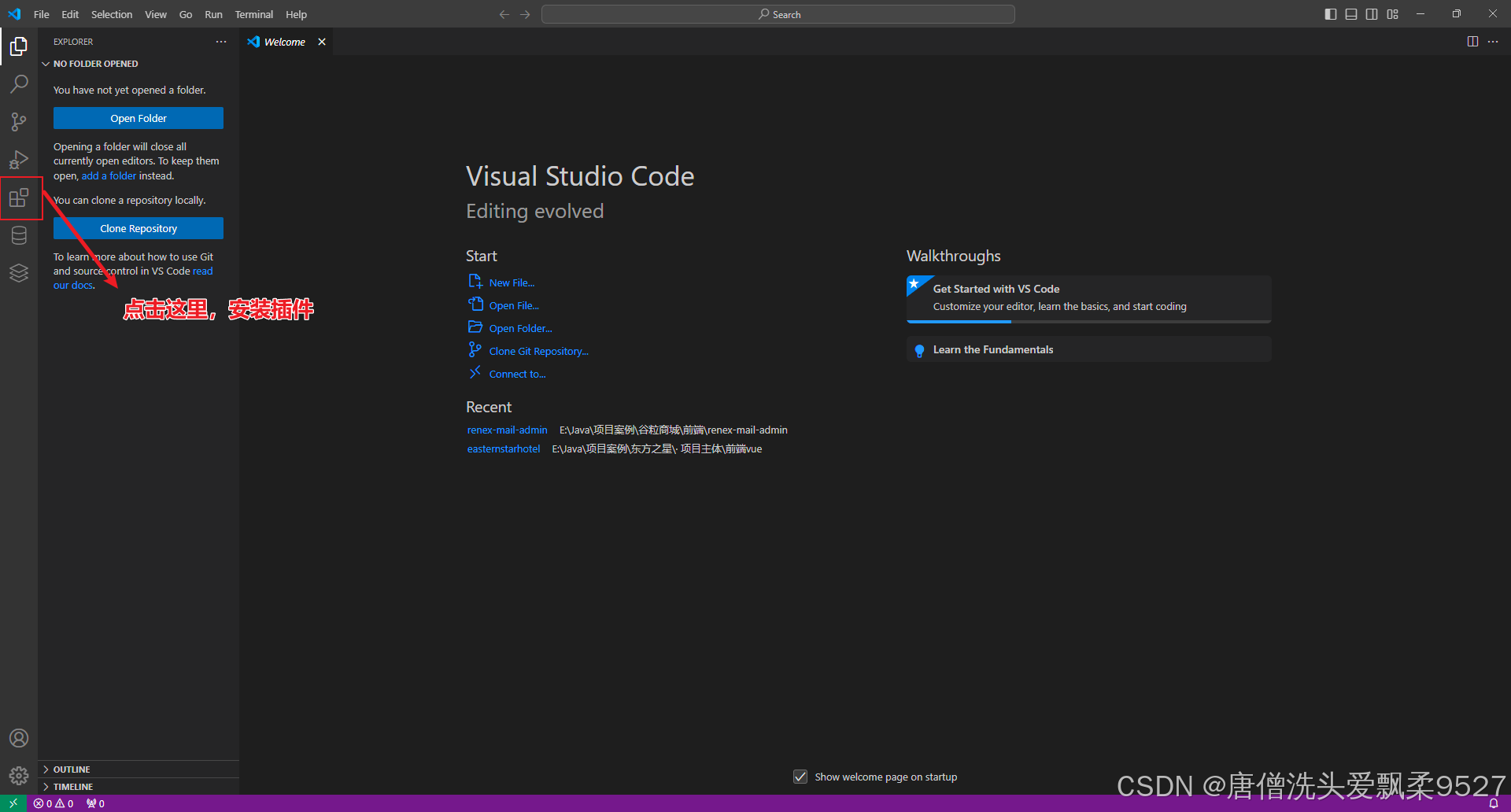Open Explorer Views and More Actions ellipsis

click(x=221, y=42)
